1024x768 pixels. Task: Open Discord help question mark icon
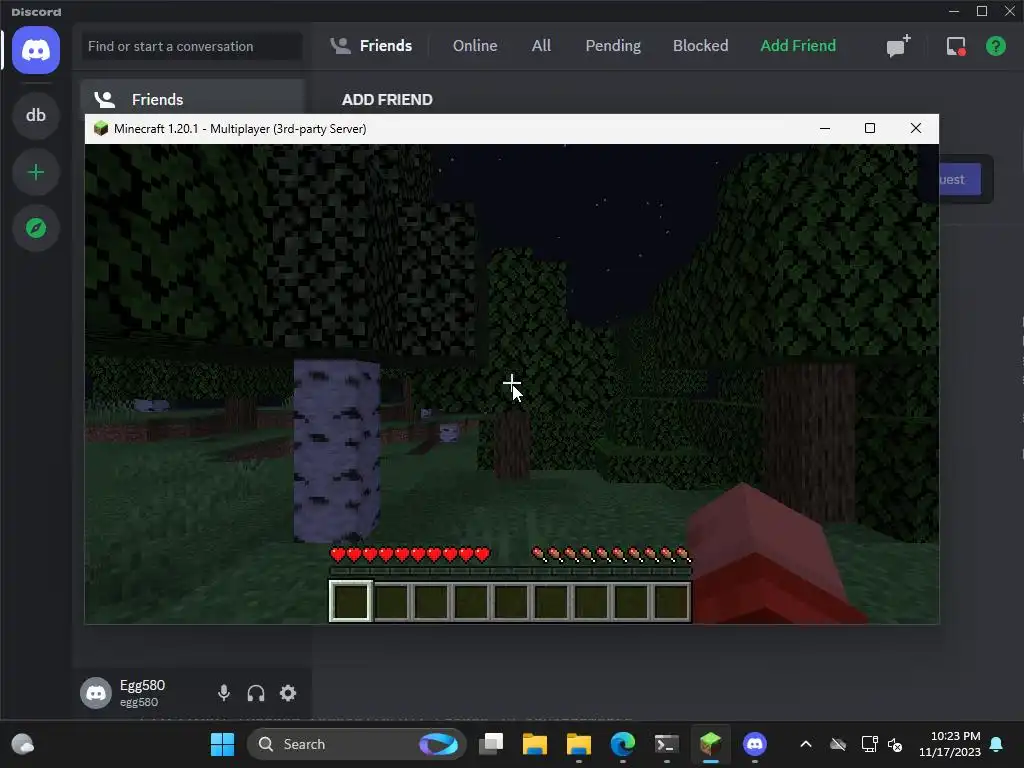(995, 46)
